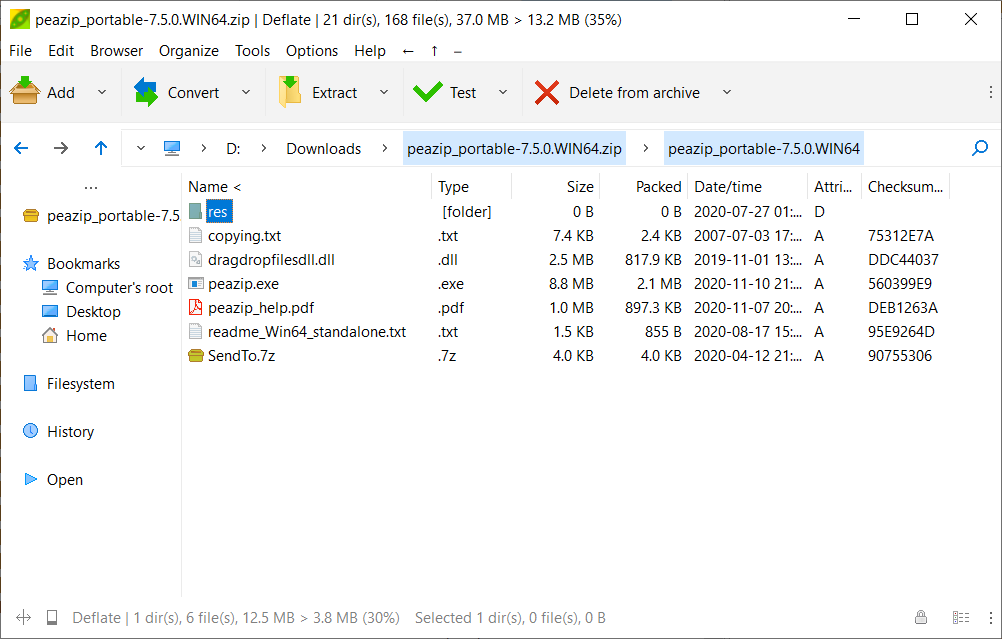The width and height of the screenshot is (1002, 639).
Task: Click the status bar three-dot menu
Action: point(991,617)
